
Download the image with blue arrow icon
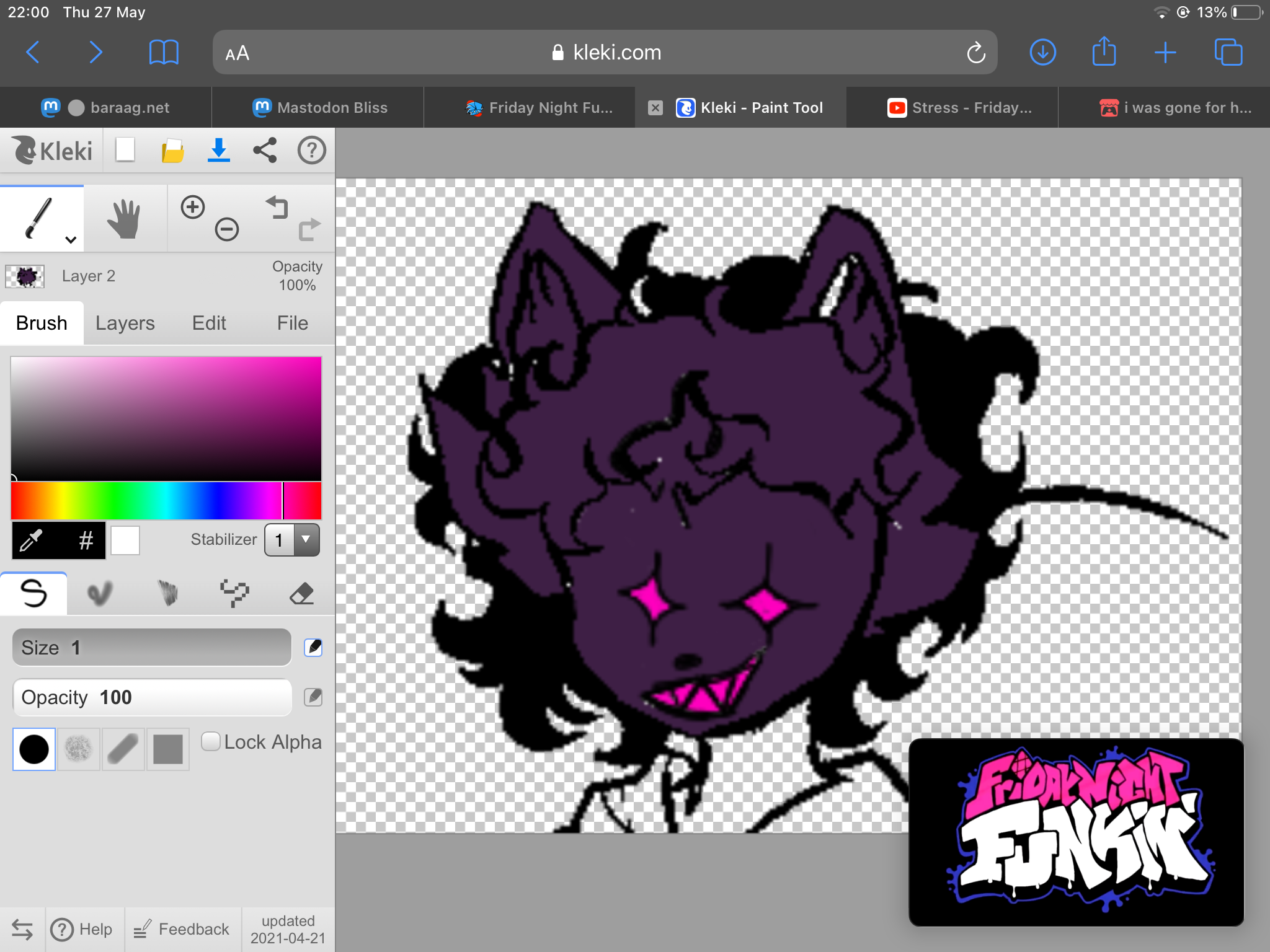pos(218,151)
